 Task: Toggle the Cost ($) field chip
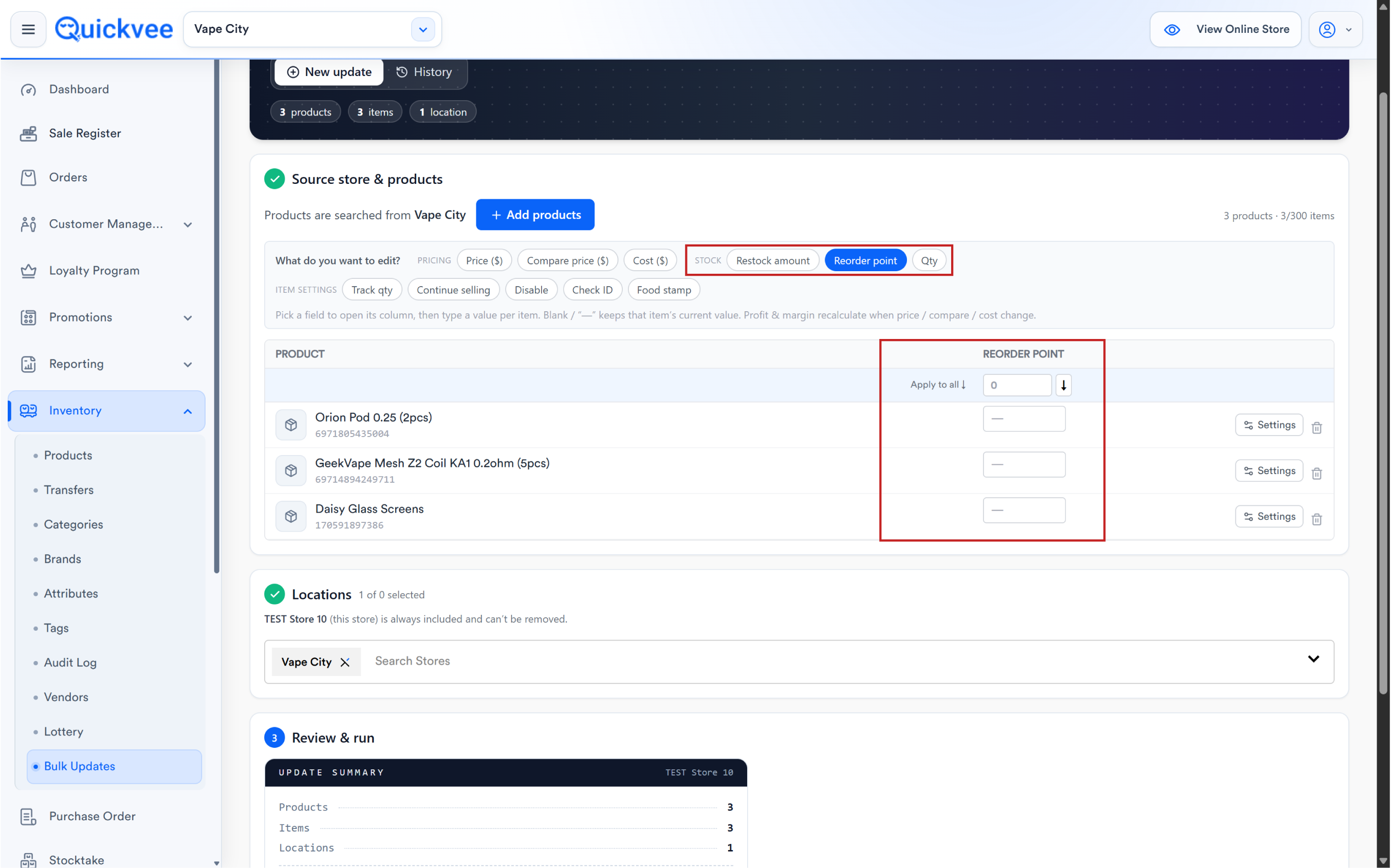pyautogui.click(x=650, y=260)
